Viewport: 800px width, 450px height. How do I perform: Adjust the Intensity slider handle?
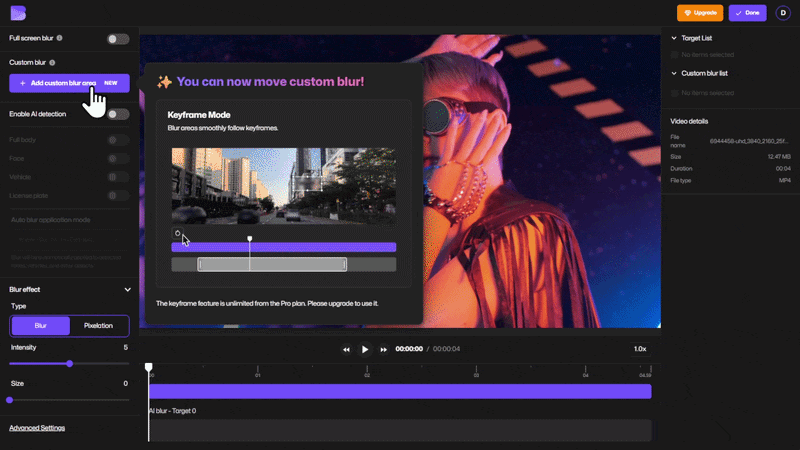(x=69, y=364)
